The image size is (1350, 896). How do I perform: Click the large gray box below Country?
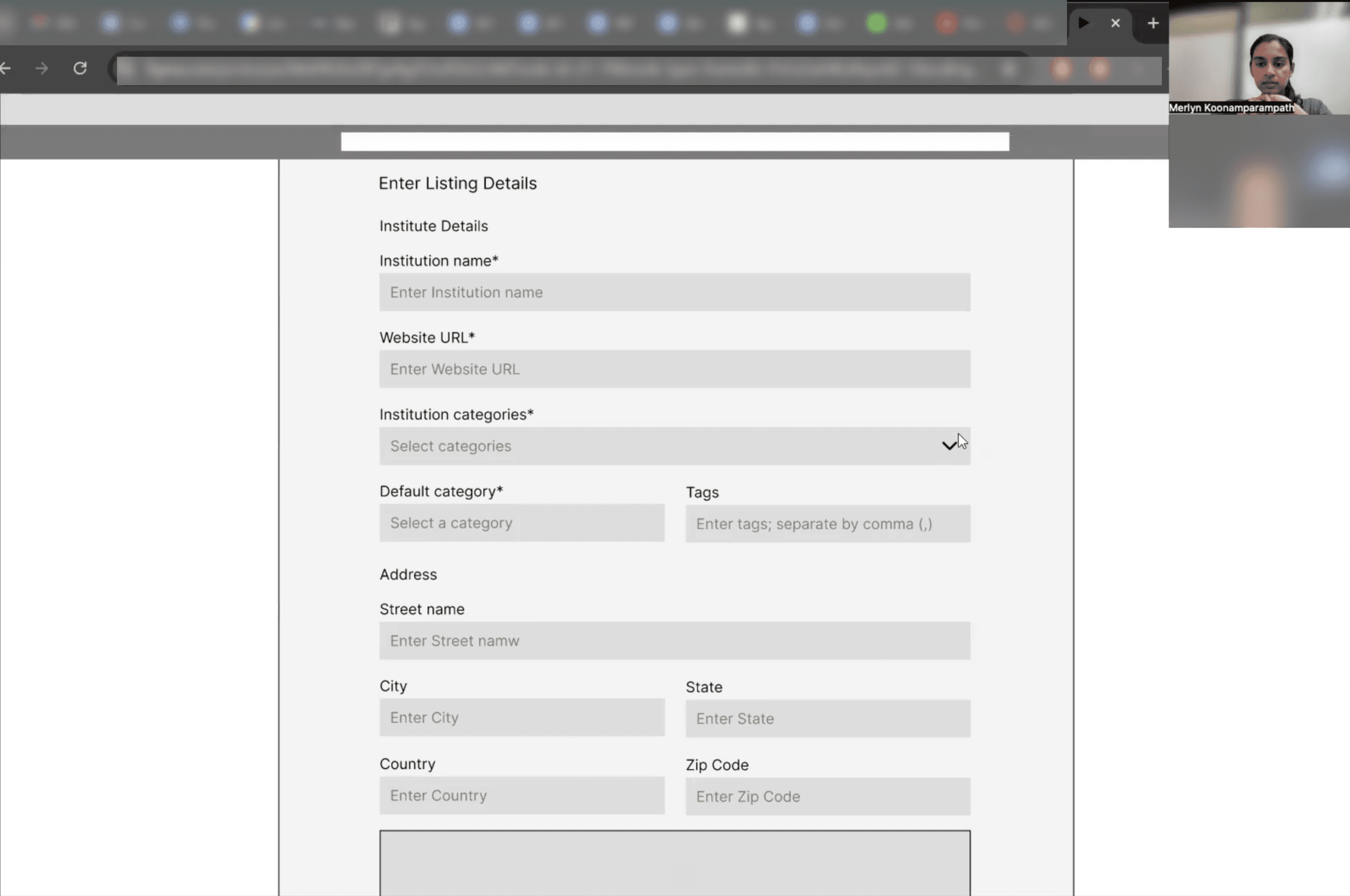pos(675,863)
